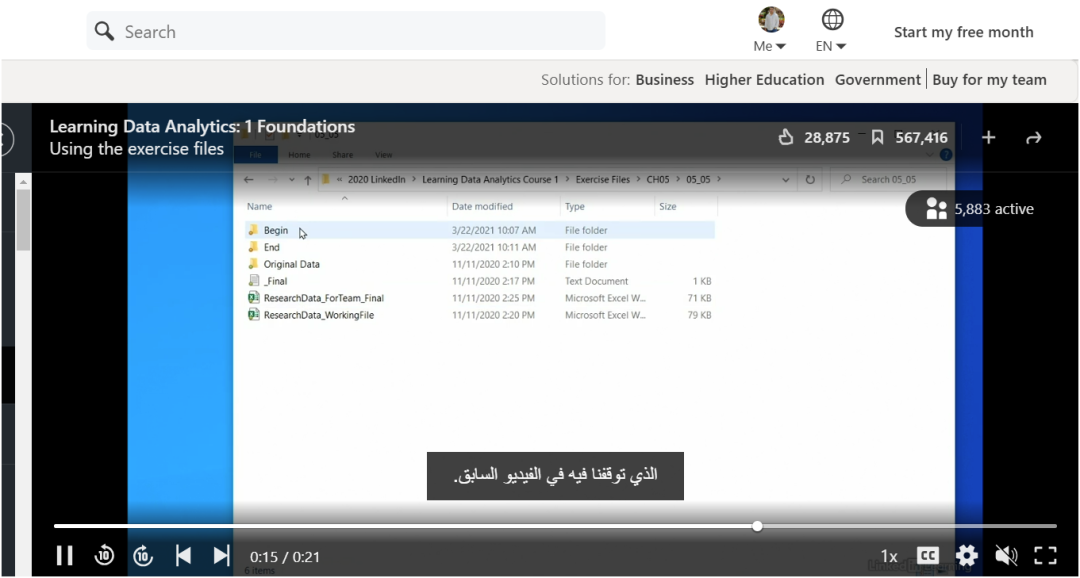Bookmark the course using the bookmark icon
The width and height of the screenshot is (1080, 578).
(878, 138)
